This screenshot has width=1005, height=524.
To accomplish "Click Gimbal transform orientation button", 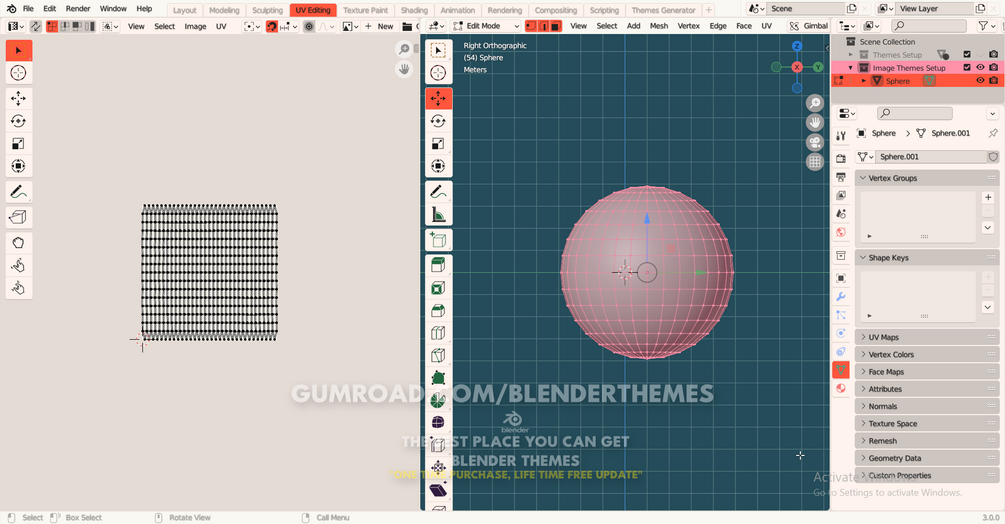I will pyautogui.click(x=808, y=26).
